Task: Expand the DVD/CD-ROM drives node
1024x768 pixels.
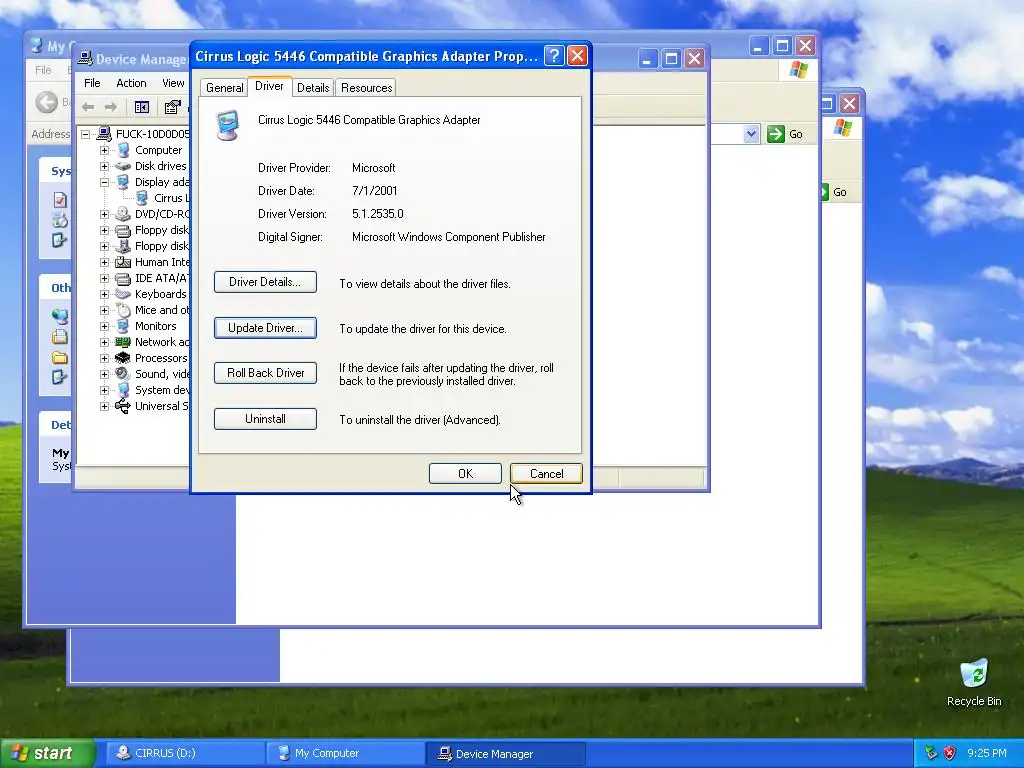Action: tap(104, 214)
